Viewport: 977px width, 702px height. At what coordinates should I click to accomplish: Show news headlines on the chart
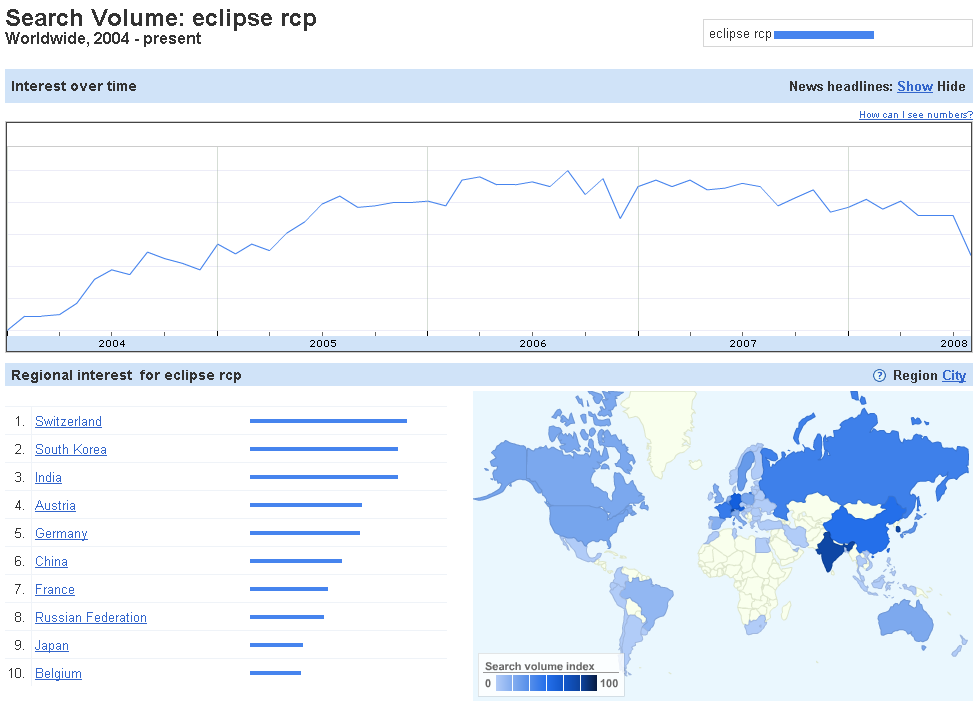[914, 87]
